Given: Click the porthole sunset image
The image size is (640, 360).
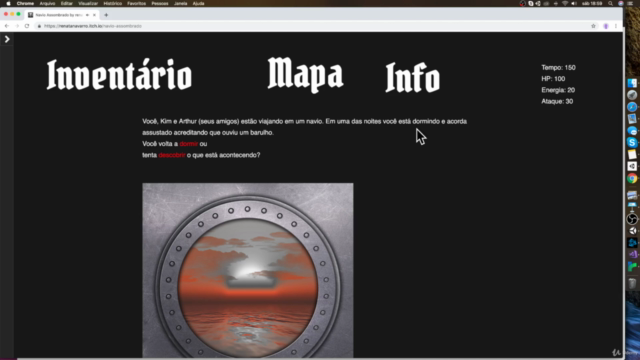Looking at the screenshot, I should (x=248, y=271).
